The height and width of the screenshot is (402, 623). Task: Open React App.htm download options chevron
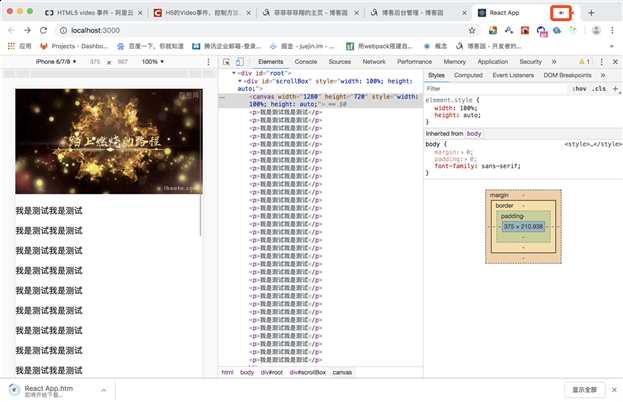[x=104, y=390]
